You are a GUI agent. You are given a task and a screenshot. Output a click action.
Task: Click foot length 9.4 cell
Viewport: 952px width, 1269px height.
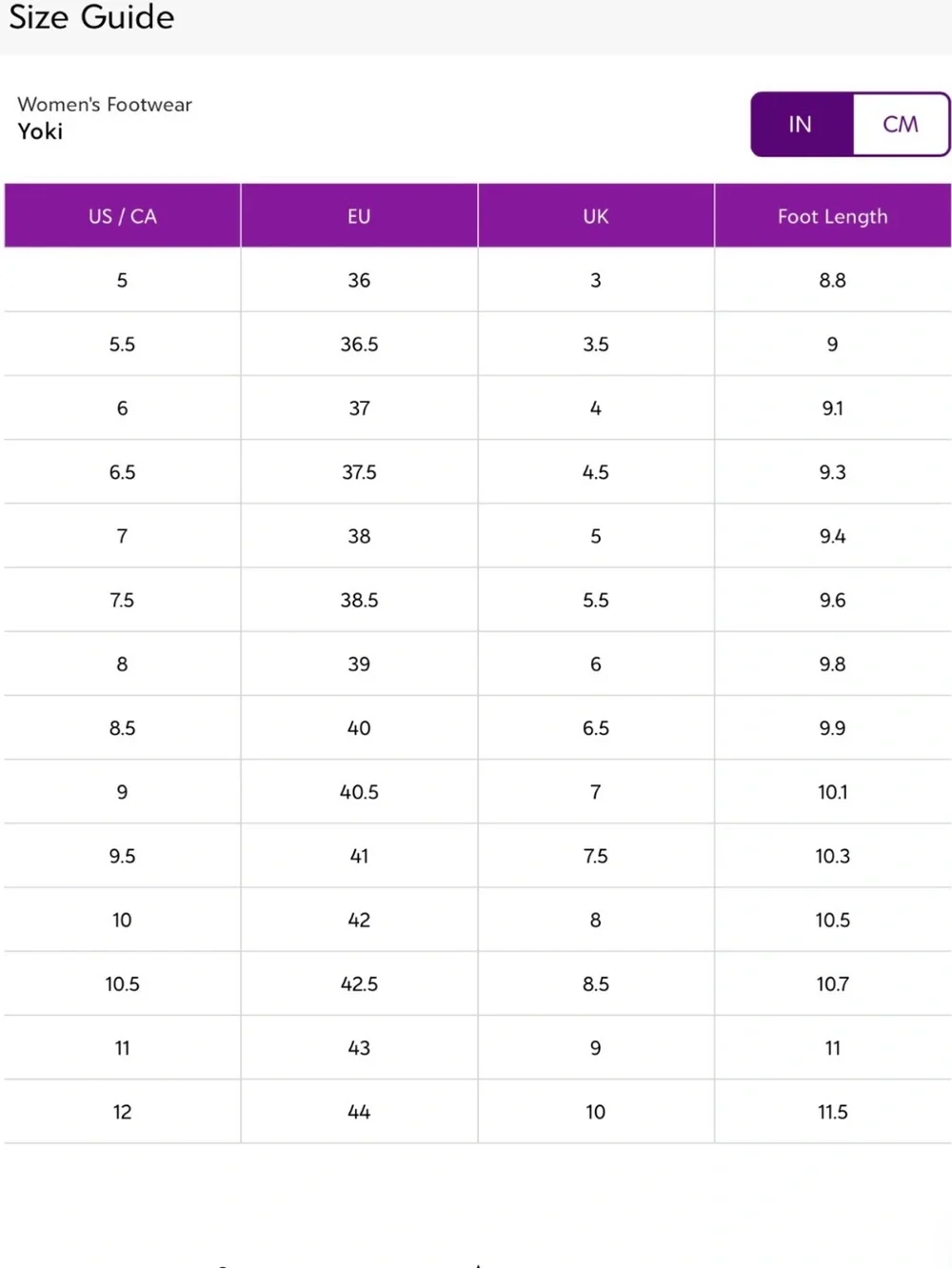[x=833, y=536]
